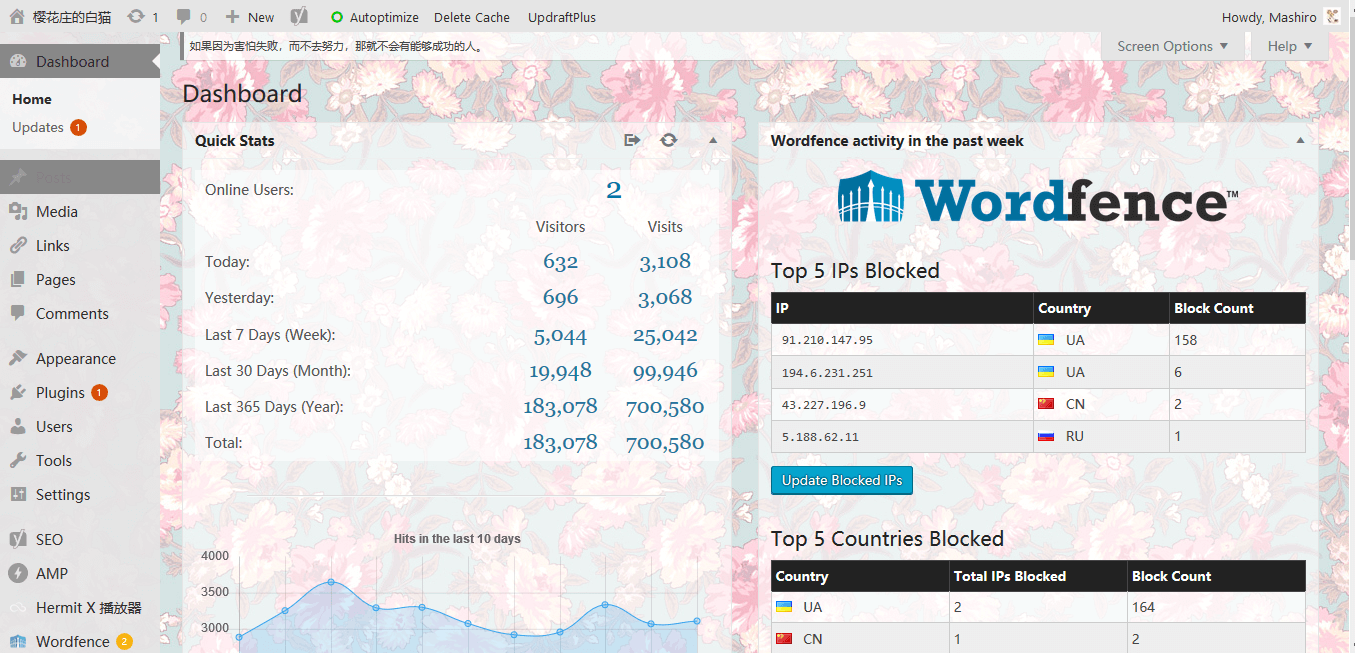Viewport: 1355px width, 653px height.
Task: Click the Media icon in sidebar
Action: pos(18,211)
